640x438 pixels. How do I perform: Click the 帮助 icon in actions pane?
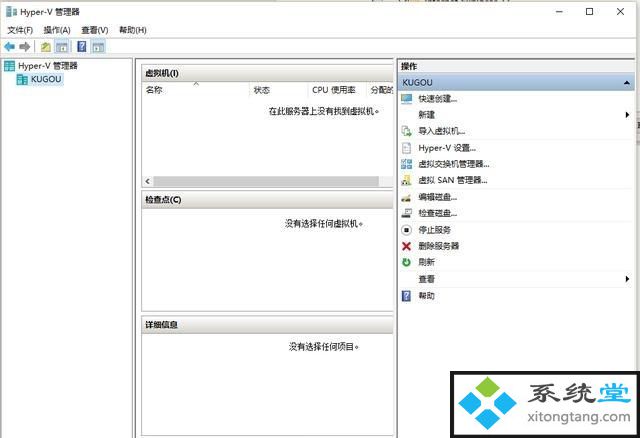[407, 296]
